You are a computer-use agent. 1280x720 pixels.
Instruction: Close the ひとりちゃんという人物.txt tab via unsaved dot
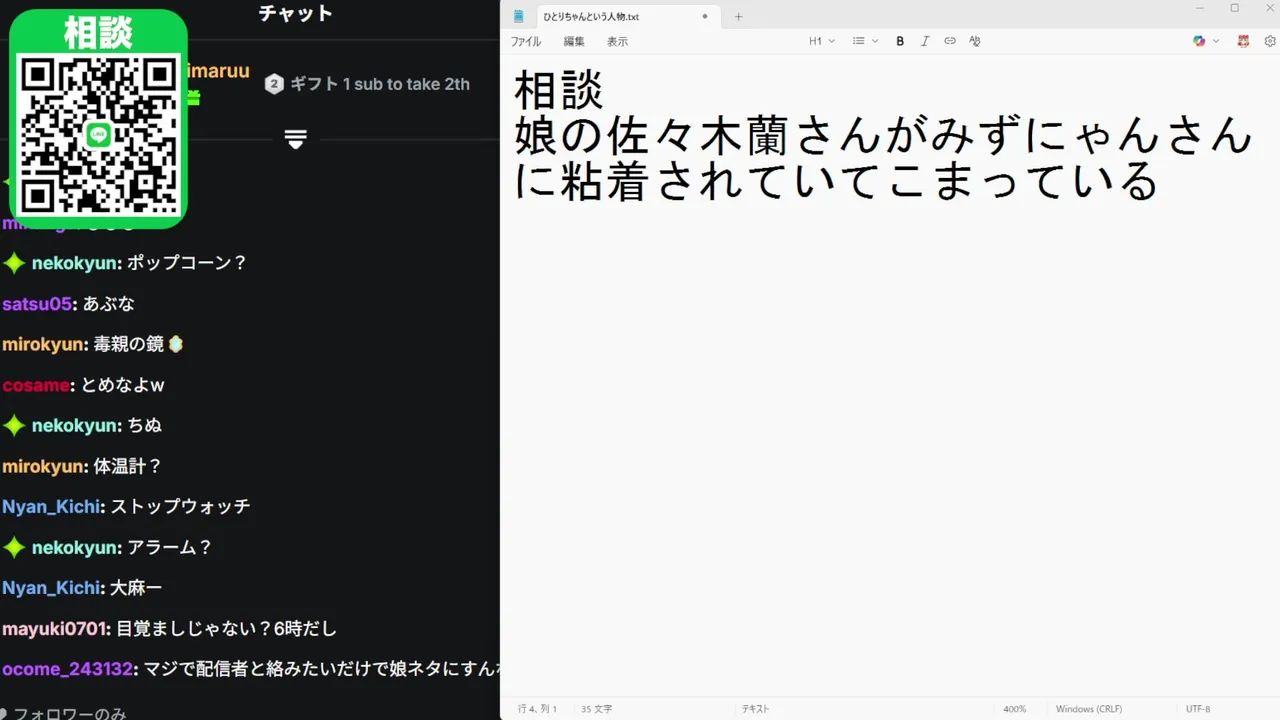click(705, 16)
